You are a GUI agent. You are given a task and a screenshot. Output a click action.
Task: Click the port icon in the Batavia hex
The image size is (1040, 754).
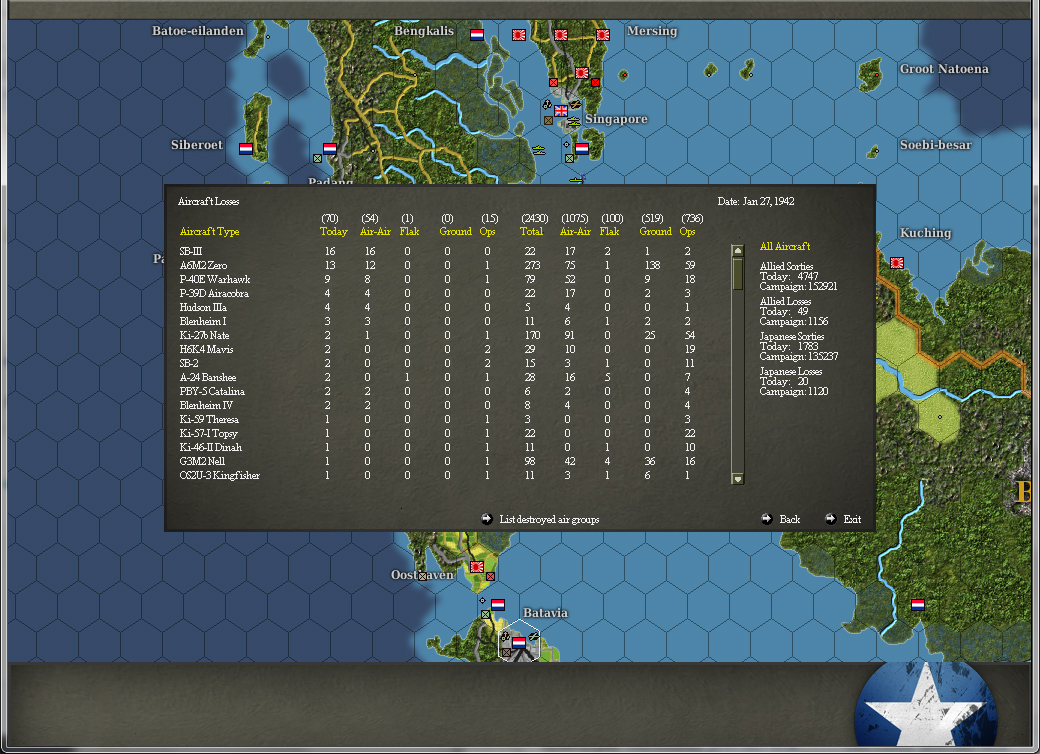505,637
